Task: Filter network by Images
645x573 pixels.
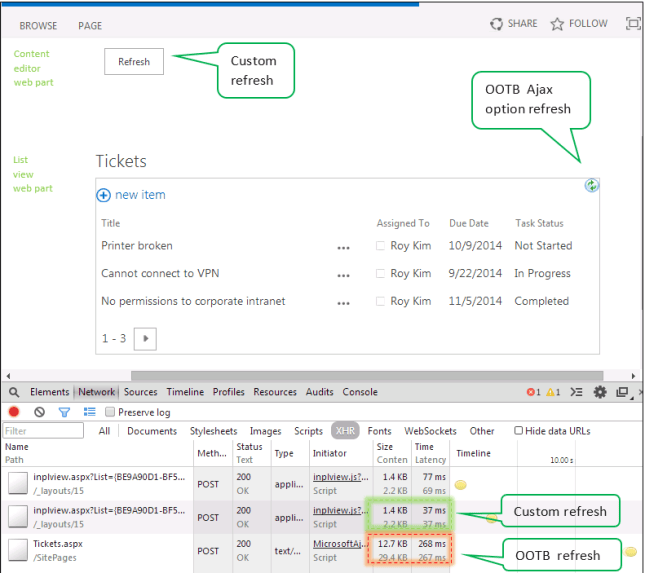Action: (x=265, y=431)
